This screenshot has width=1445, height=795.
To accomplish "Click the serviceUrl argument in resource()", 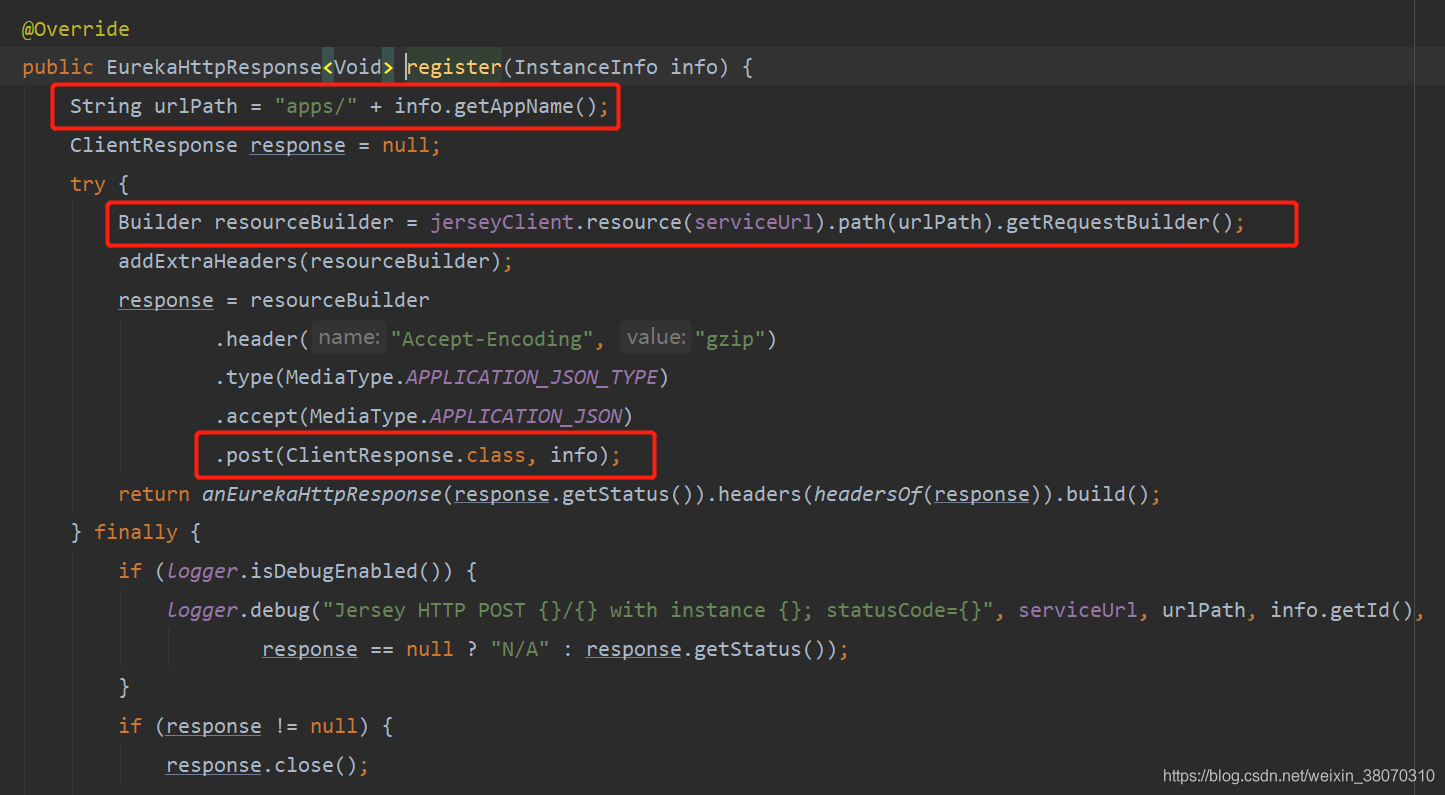I will [754, 222].
